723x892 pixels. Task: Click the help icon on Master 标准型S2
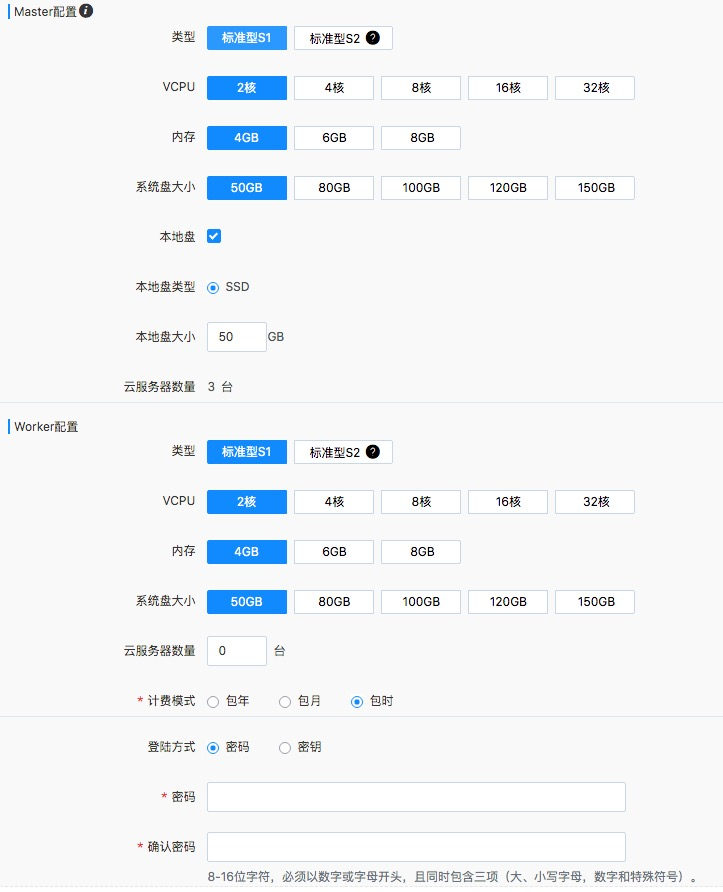(x=373, y=38)
